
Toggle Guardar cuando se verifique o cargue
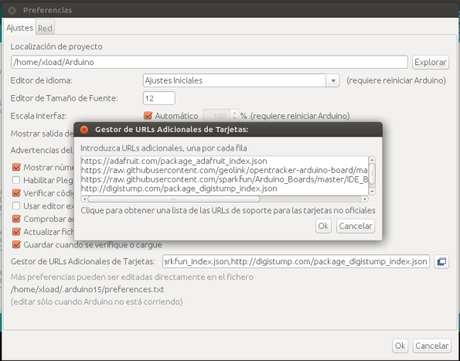[16, 245]
